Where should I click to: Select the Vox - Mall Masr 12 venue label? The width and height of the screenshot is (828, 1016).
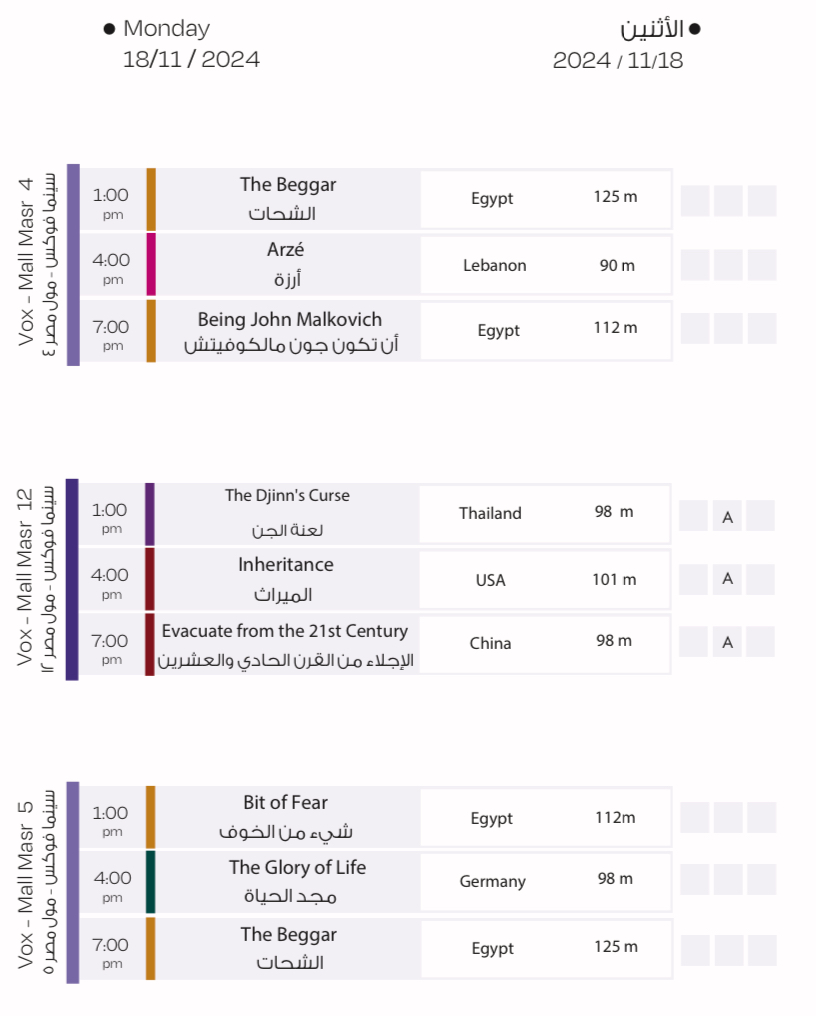(38, 579)
